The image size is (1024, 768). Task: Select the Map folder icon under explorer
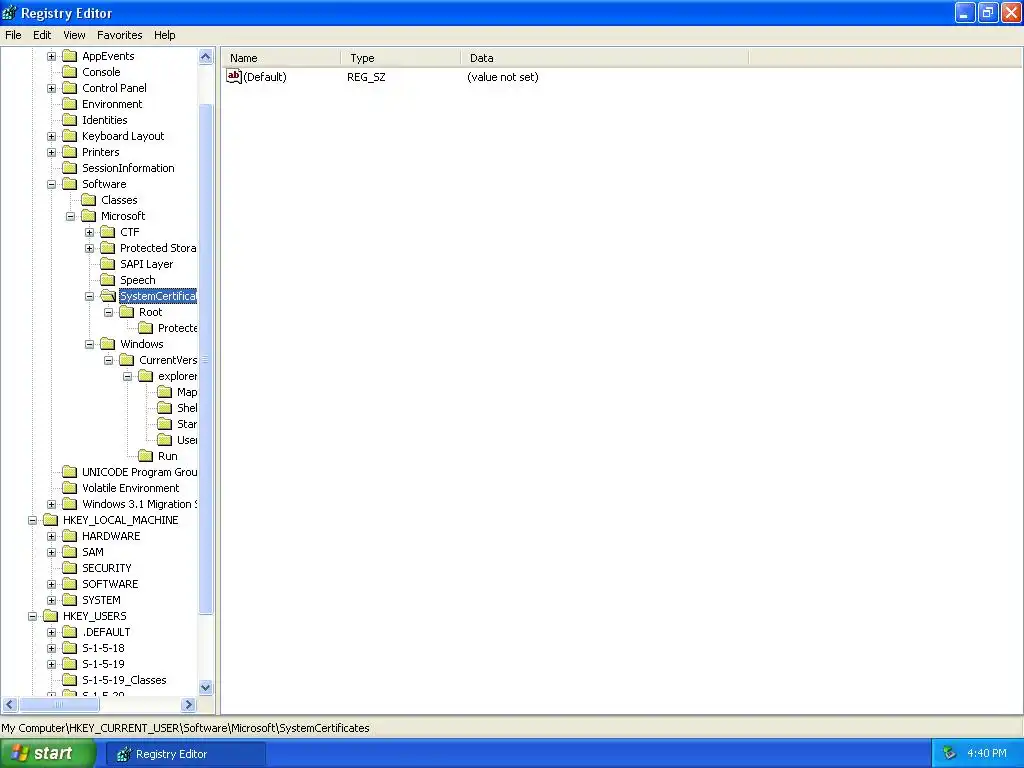pyautogui.click(x=165, y=392)
